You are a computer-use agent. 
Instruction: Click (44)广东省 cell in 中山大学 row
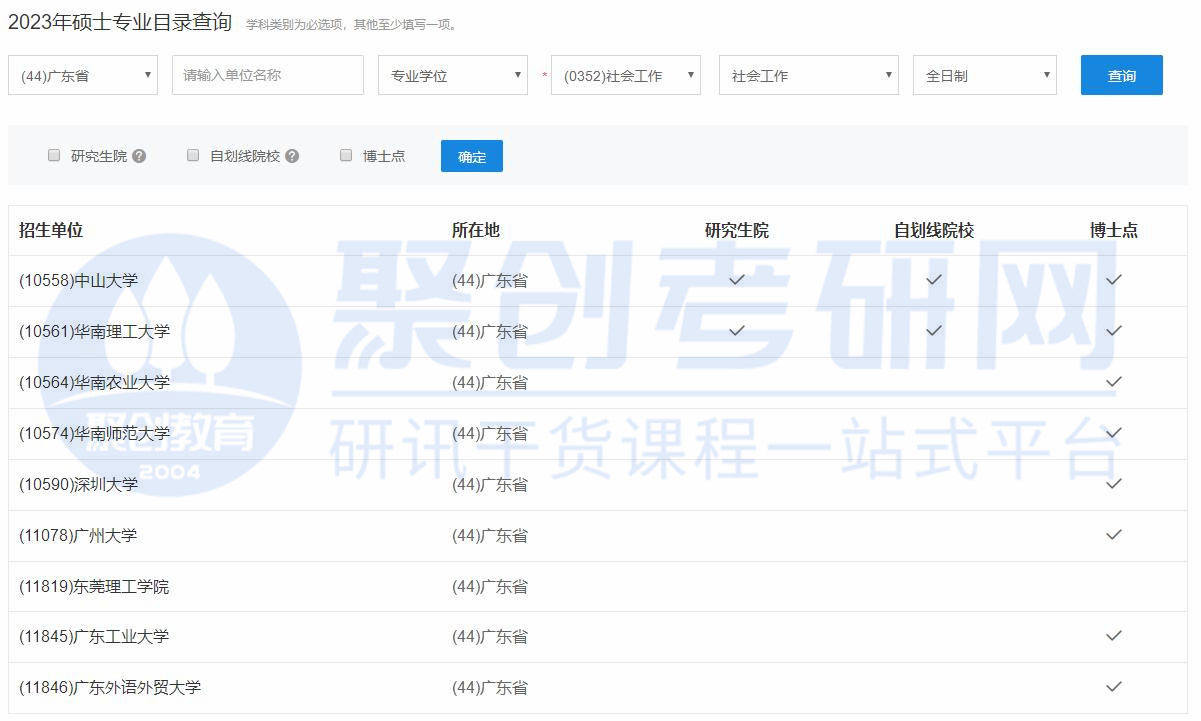pyautogui.click(x=490, y=280)
